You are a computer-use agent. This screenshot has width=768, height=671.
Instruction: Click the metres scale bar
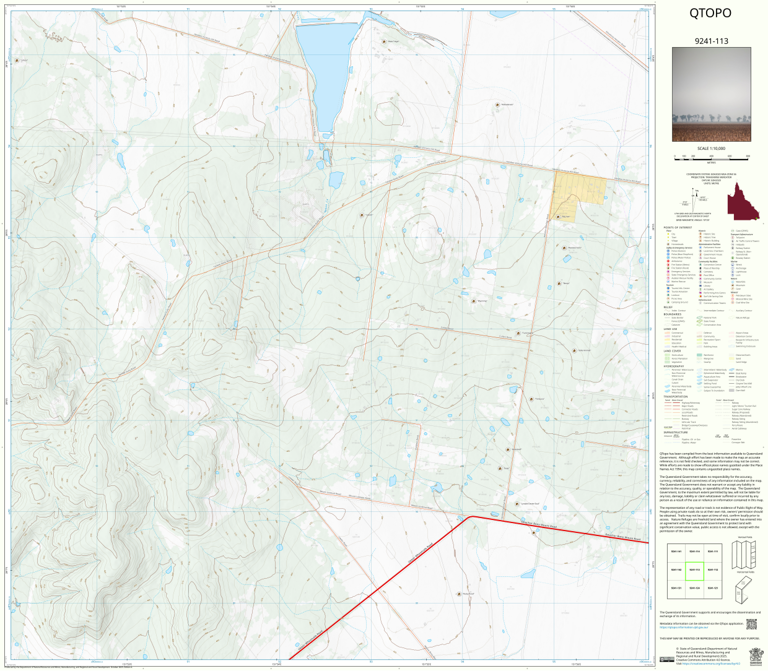(711, 157)
